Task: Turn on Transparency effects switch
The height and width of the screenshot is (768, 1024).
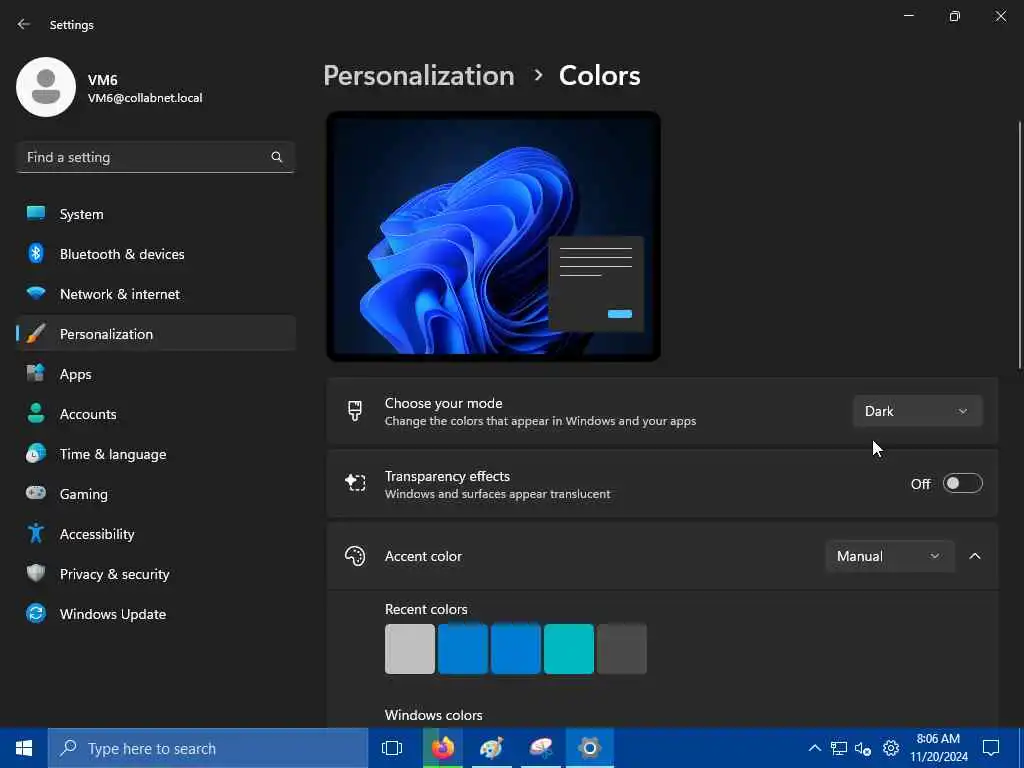Action: click(x=963, y=483)
